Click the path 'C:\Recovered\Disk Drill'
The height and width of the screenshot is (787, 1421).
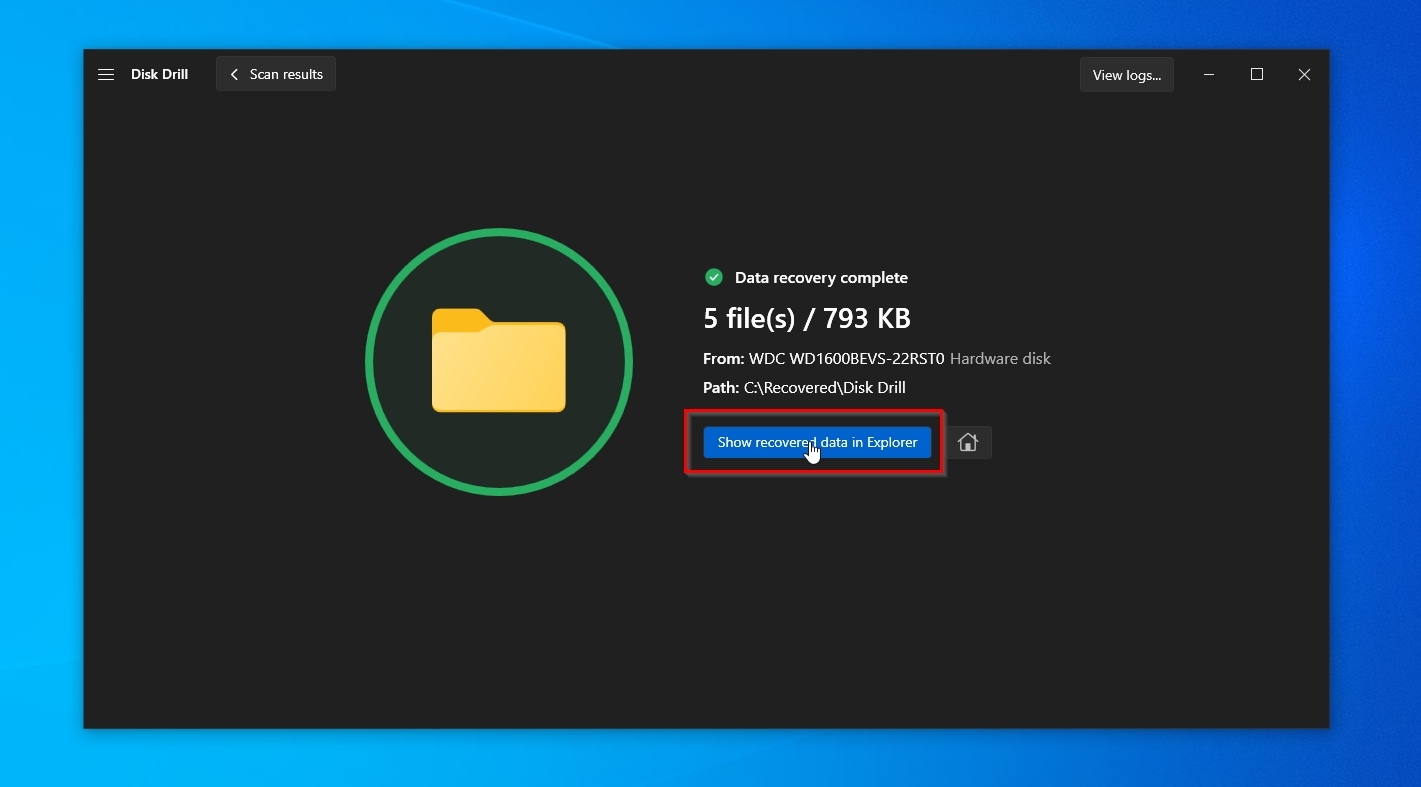[825, 388]
